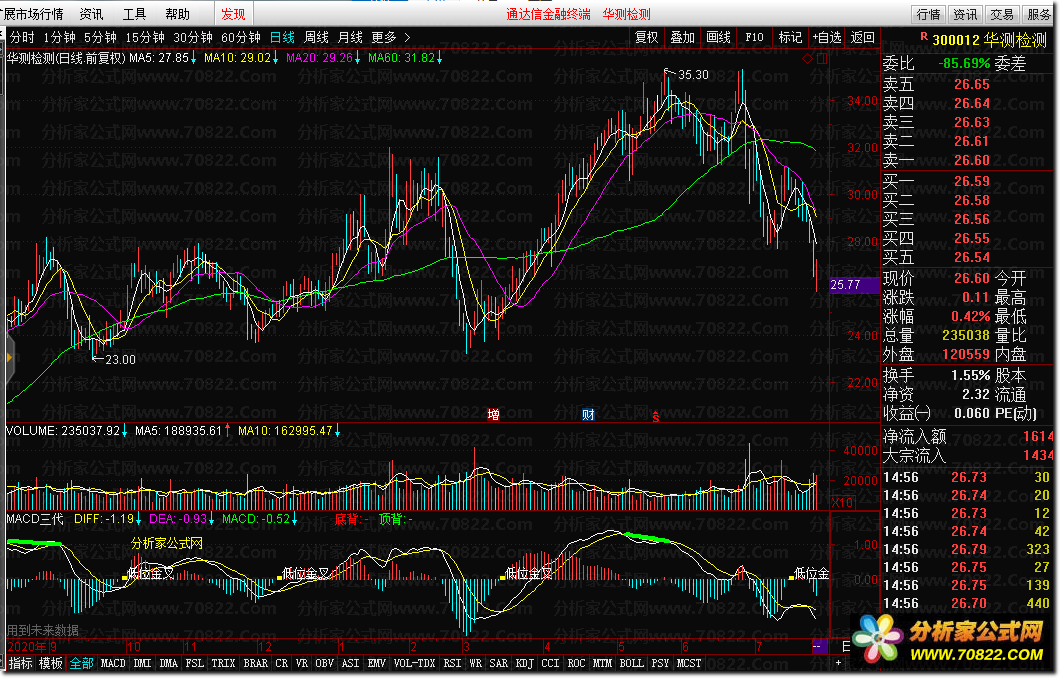
Task: Select the 日线 daily period
Action: (x=282, y=37)
